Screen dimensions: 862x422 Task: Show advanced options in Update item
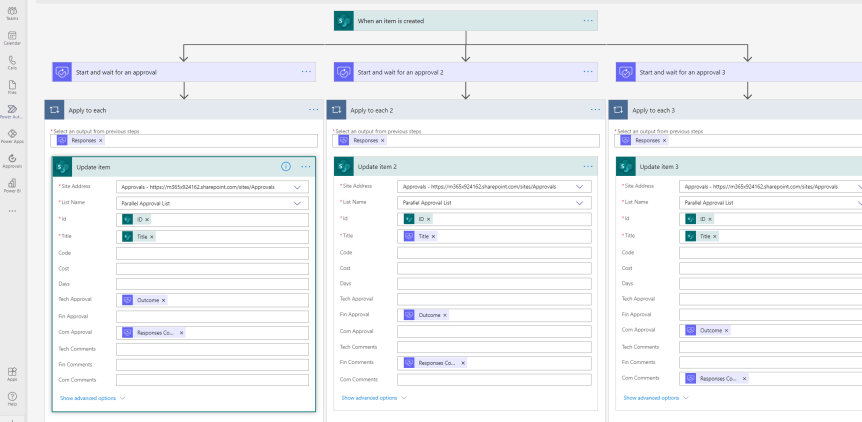point(92,398)
